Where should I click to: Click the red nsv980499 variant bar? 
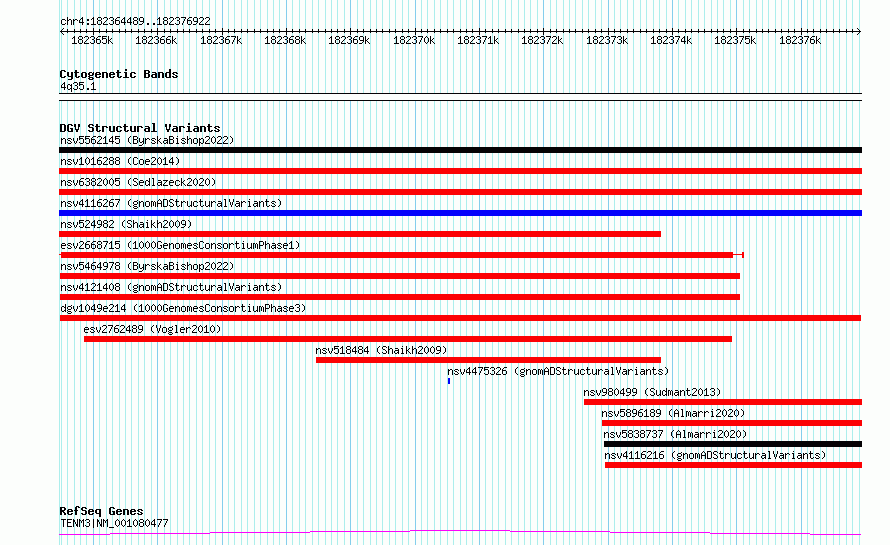point(723,403)
